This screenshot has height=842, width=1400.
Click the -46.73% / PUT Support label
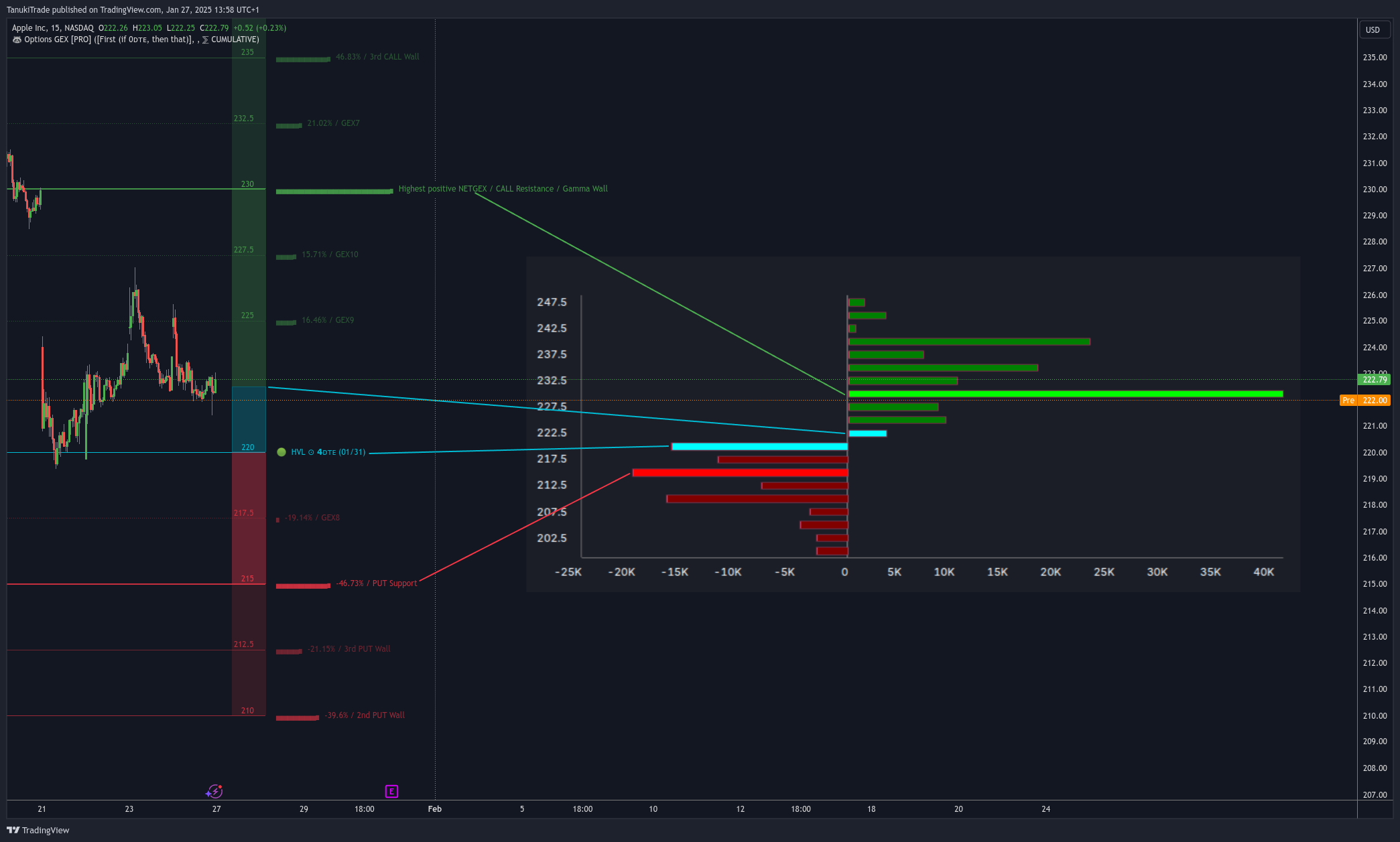(377, 583)
